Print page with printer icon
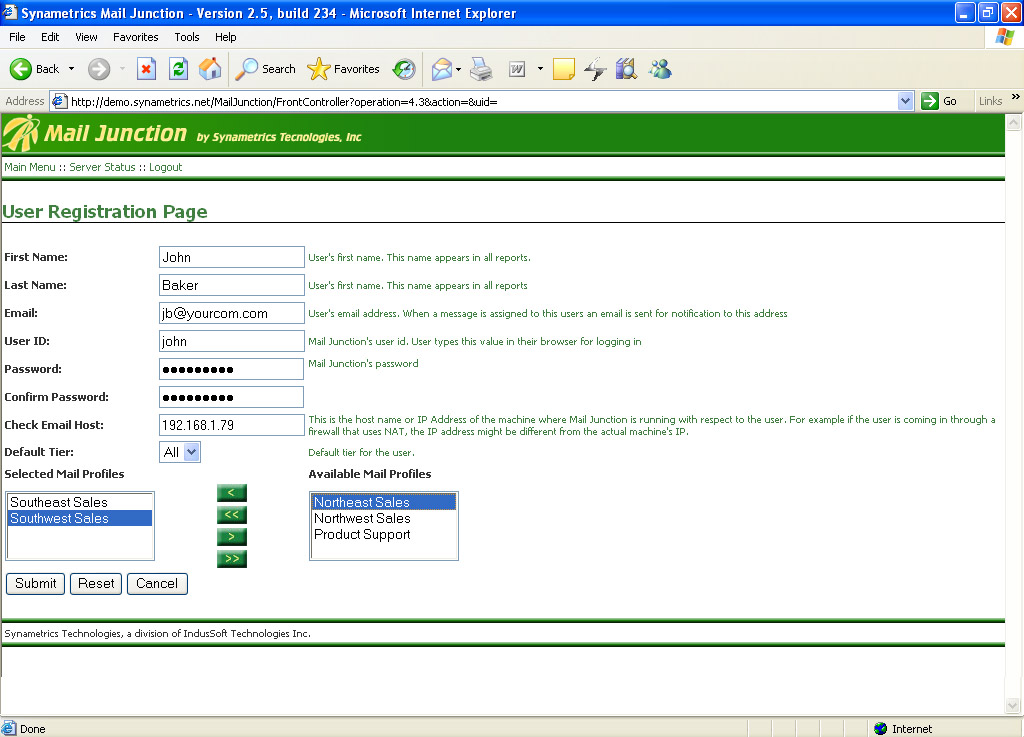The image size is (1024, 737). tap(481, 69)
